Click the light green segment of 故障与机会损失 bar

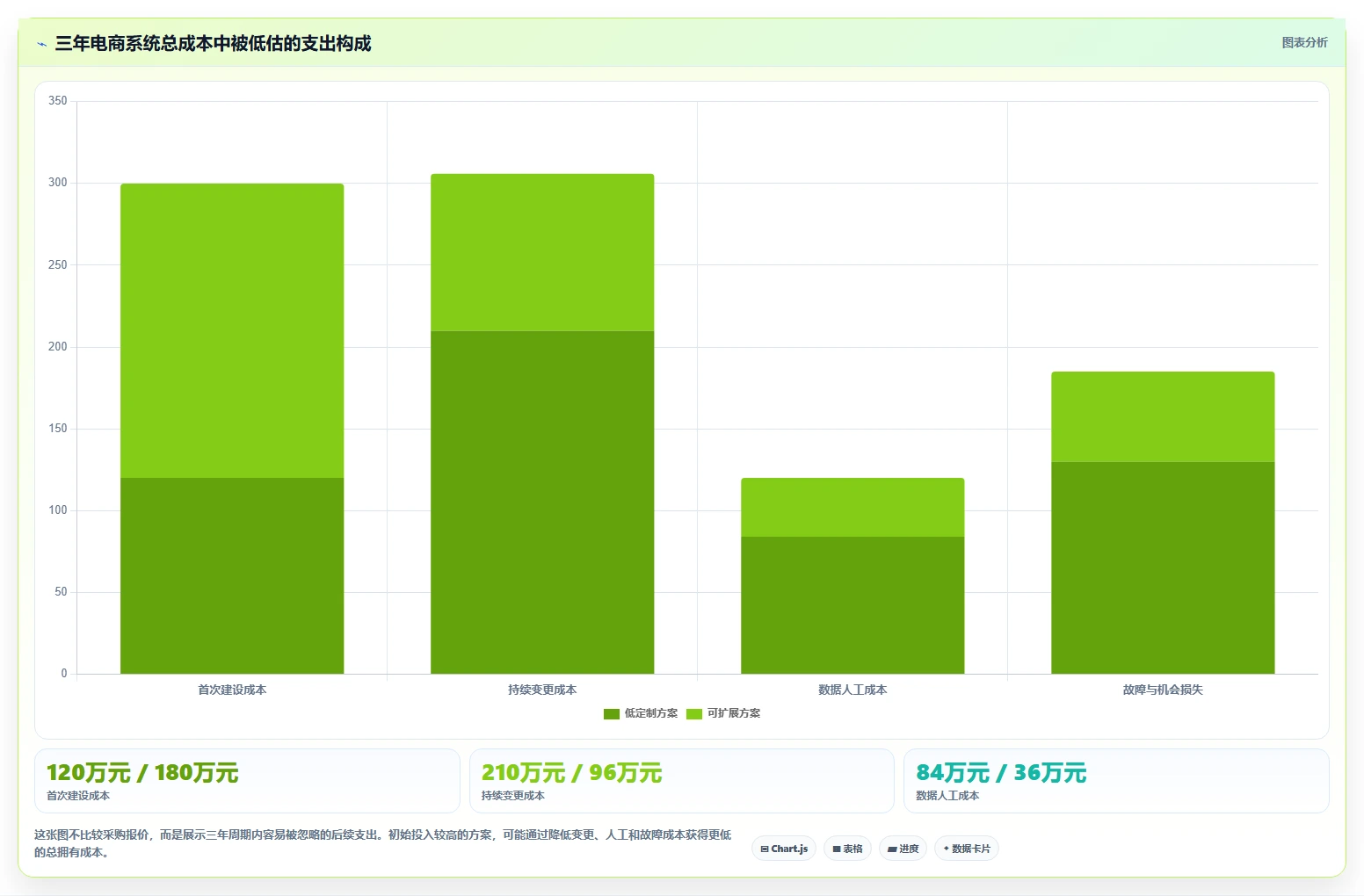1163,416
